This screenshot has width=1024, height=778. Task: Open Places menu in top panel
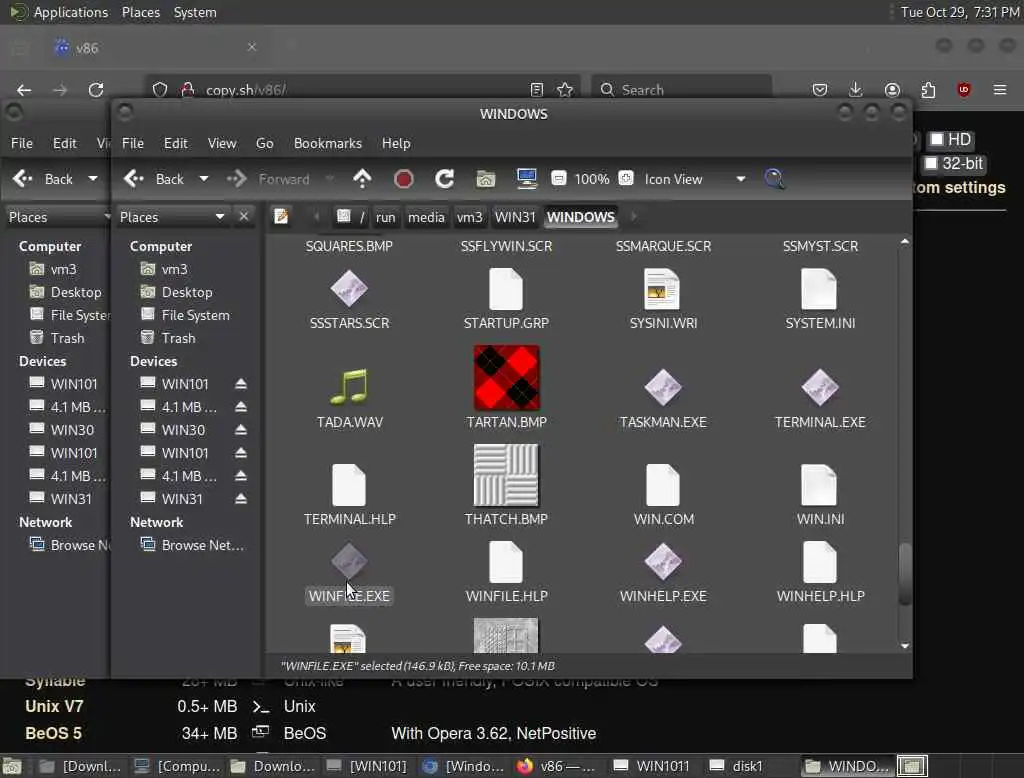[x=141, y=12]
